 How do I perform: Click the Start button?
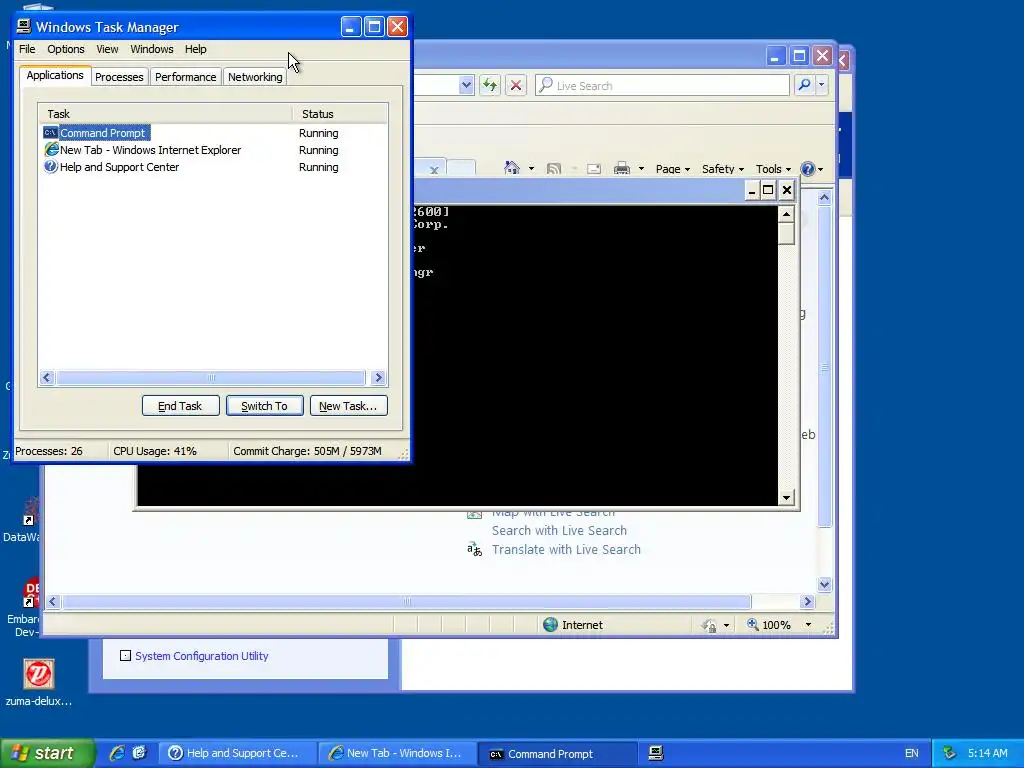(x=47, y=753)
